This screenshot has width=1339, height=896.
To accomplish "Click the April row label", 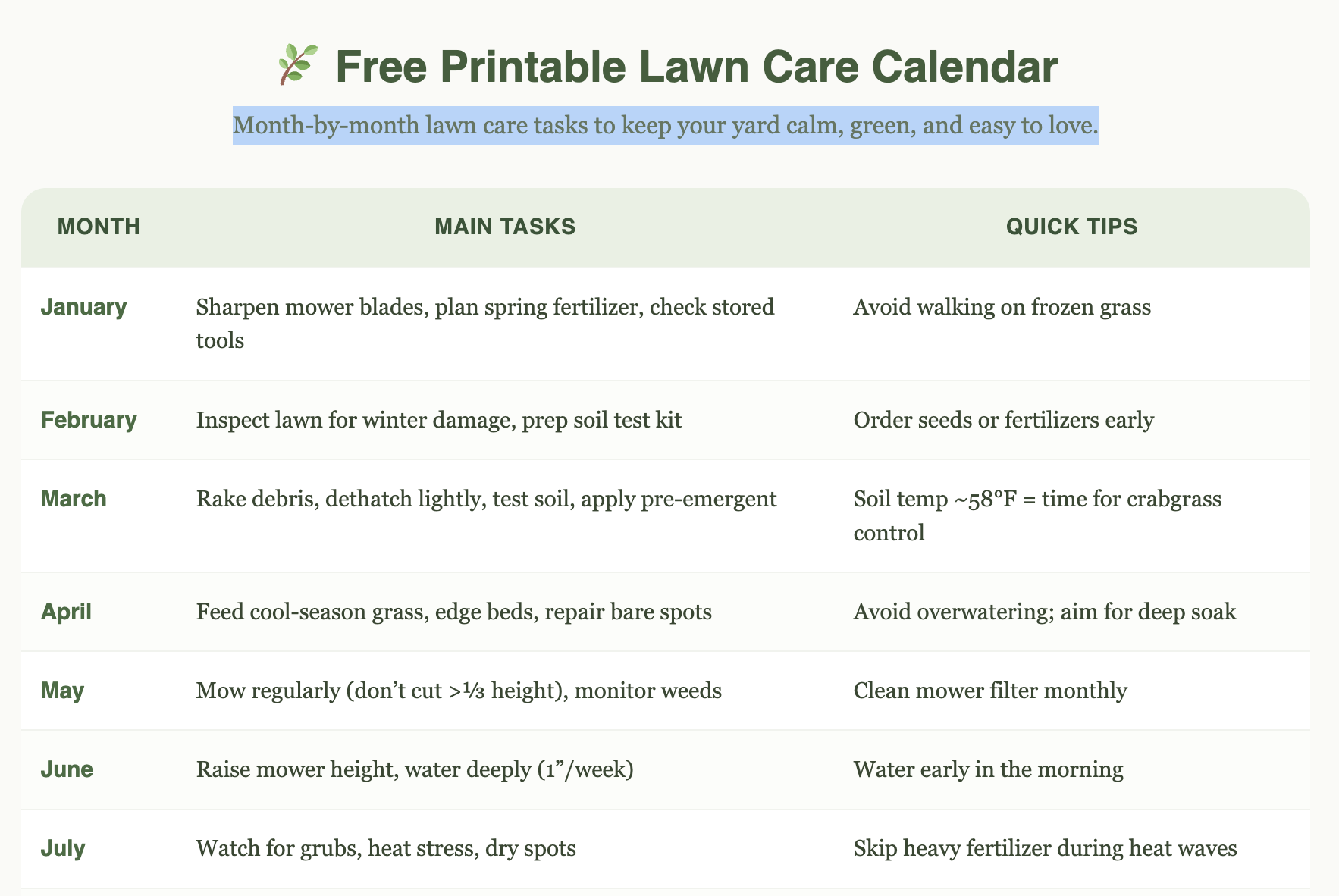I will (66, 612).
